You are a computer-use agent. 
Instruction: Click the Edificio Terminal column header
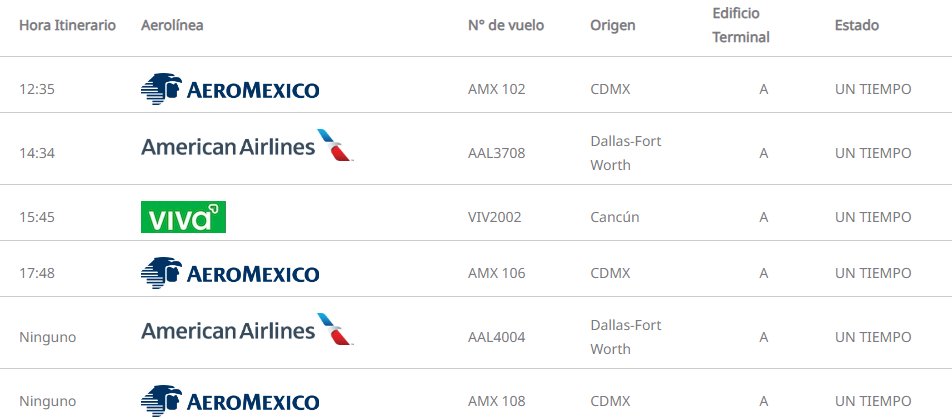[x=740, y=25]
